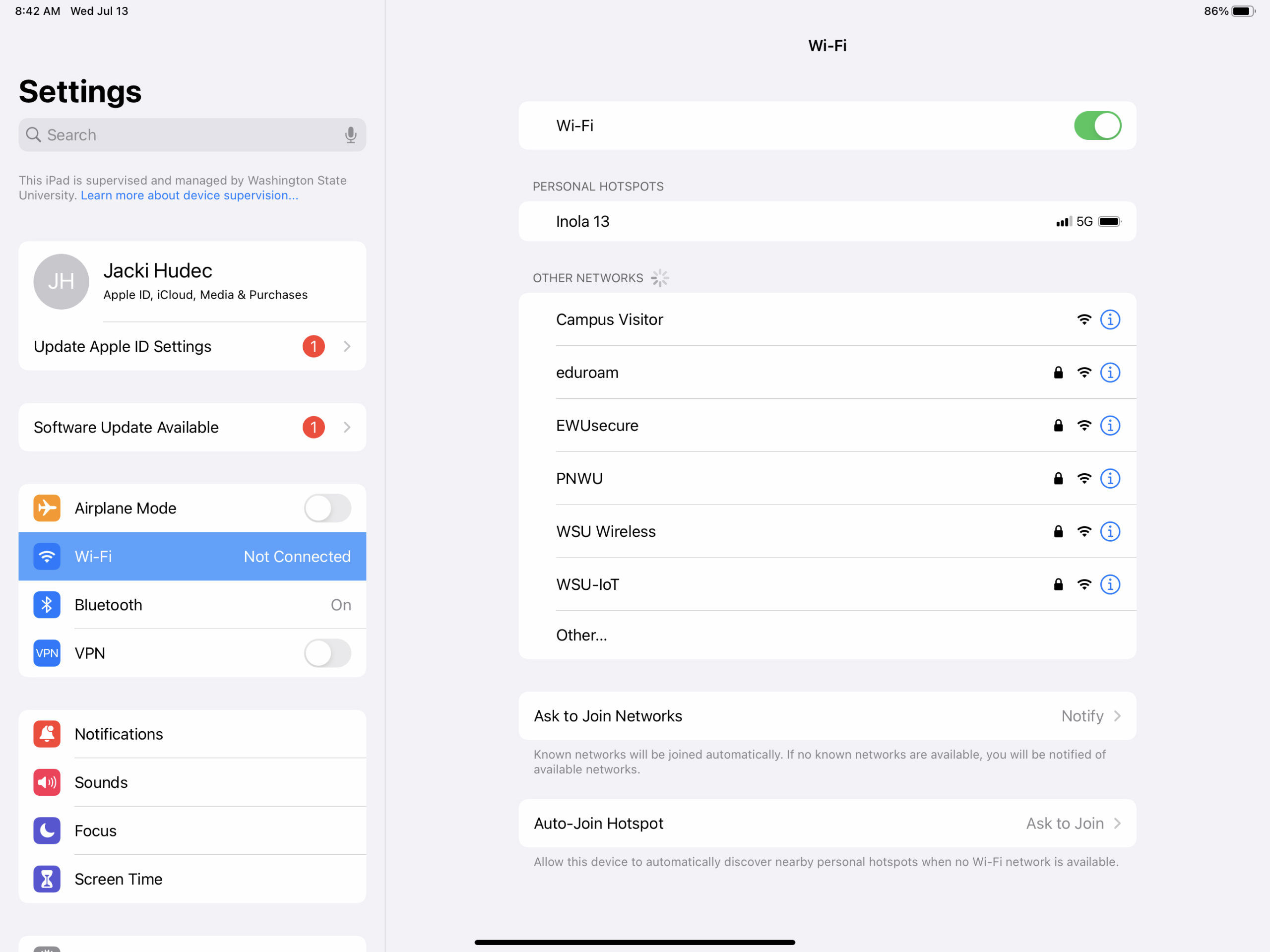1270x952 pixels.
Task: Tap the Not Connected status text
Action: click(x=297, y=557)
